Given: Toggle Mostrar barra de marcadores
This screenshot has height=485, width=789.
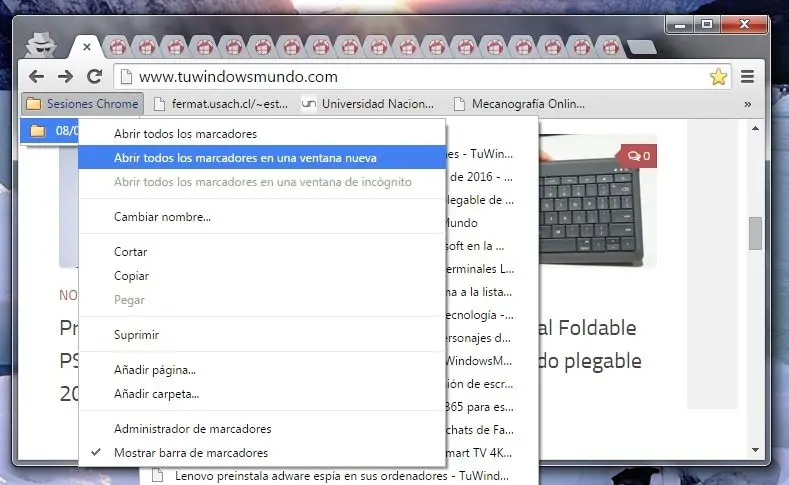Looking at the screenshot, I should tap(262, 453).
